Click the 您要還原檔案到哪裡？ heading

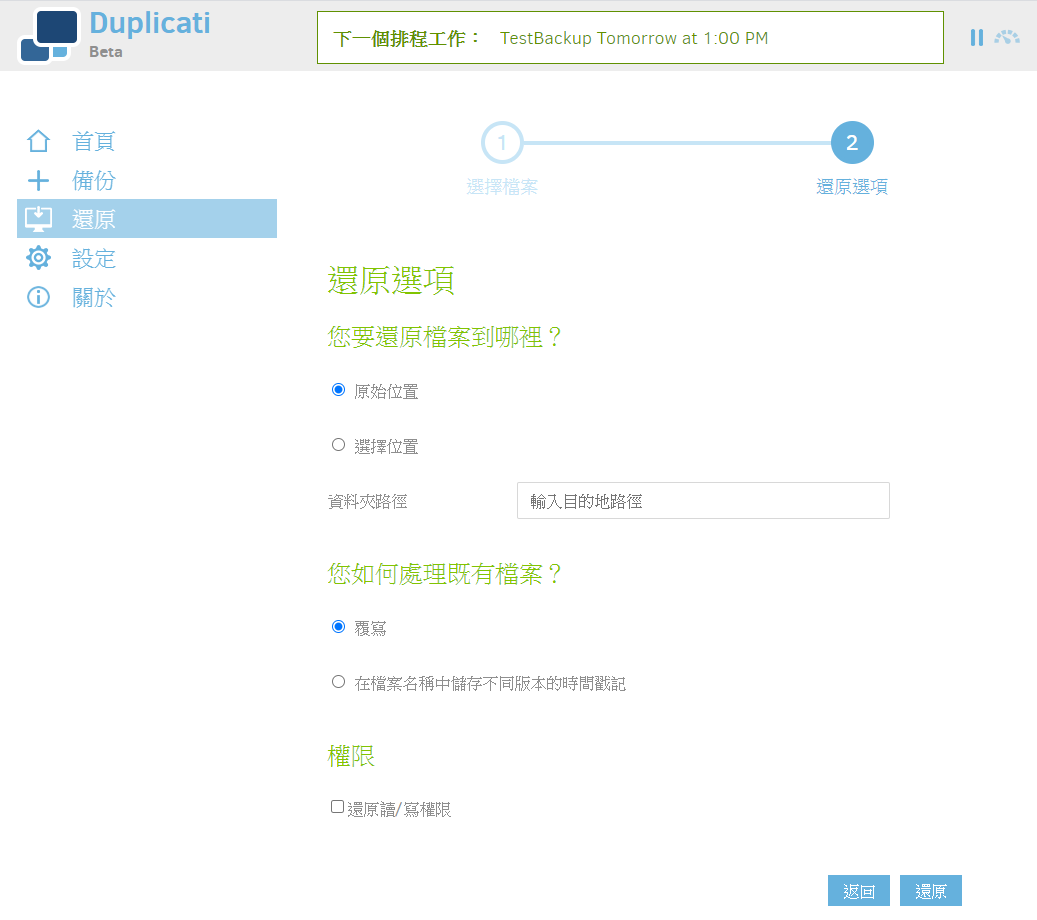click(x=444, y=337)
